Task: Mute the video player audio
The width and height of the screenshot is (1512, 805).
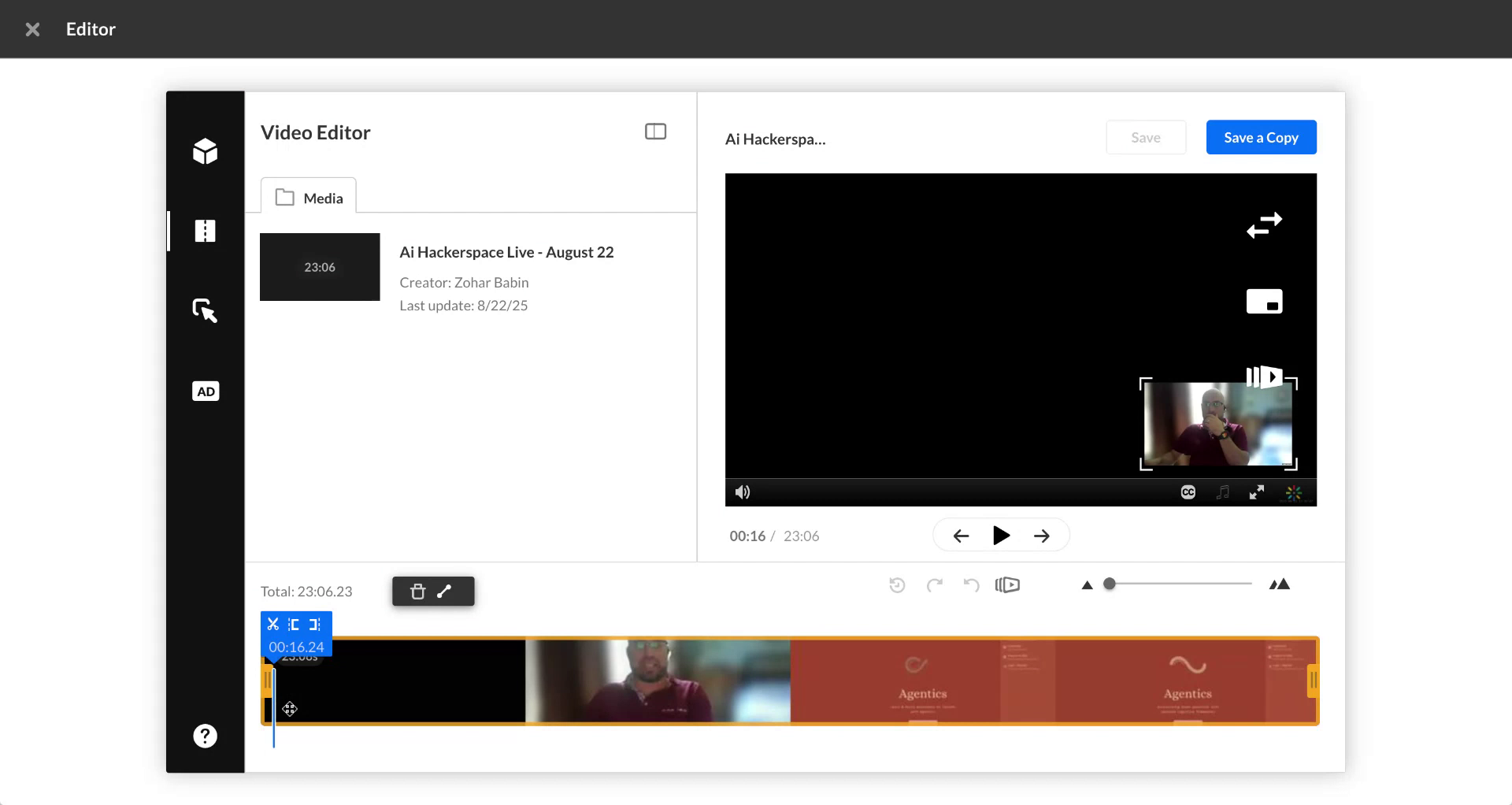Action: 741,492
